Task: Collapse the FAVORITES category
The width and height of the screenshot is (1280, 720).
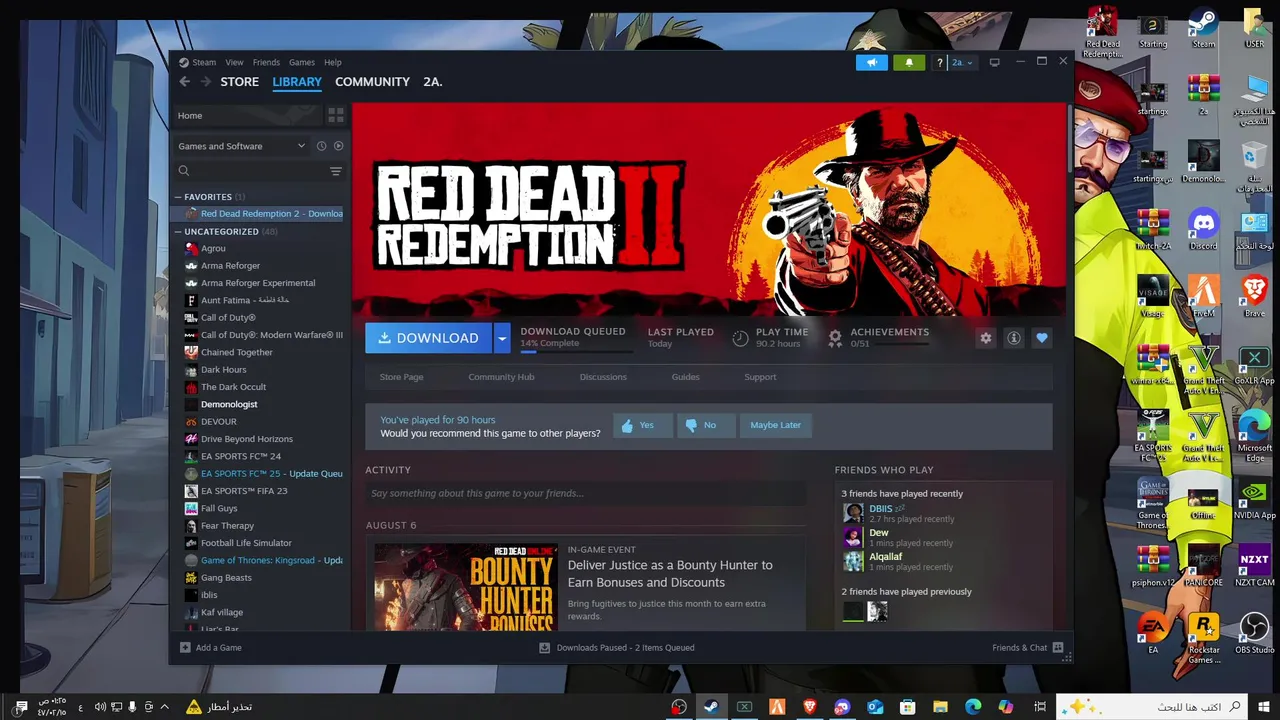Action: pos(178,197)
